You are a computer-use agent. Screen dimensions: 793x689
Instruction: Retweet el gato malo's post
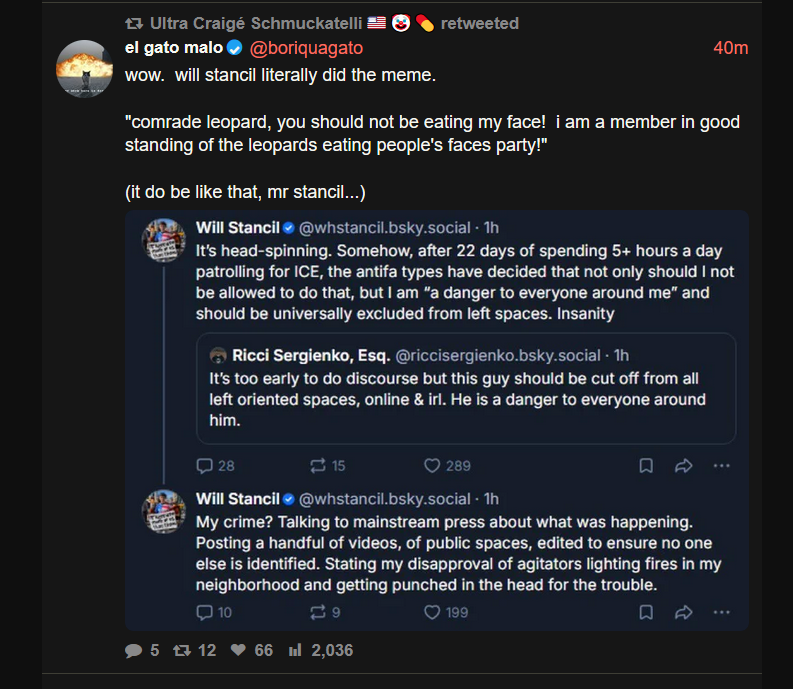click(x=182, y=651)
